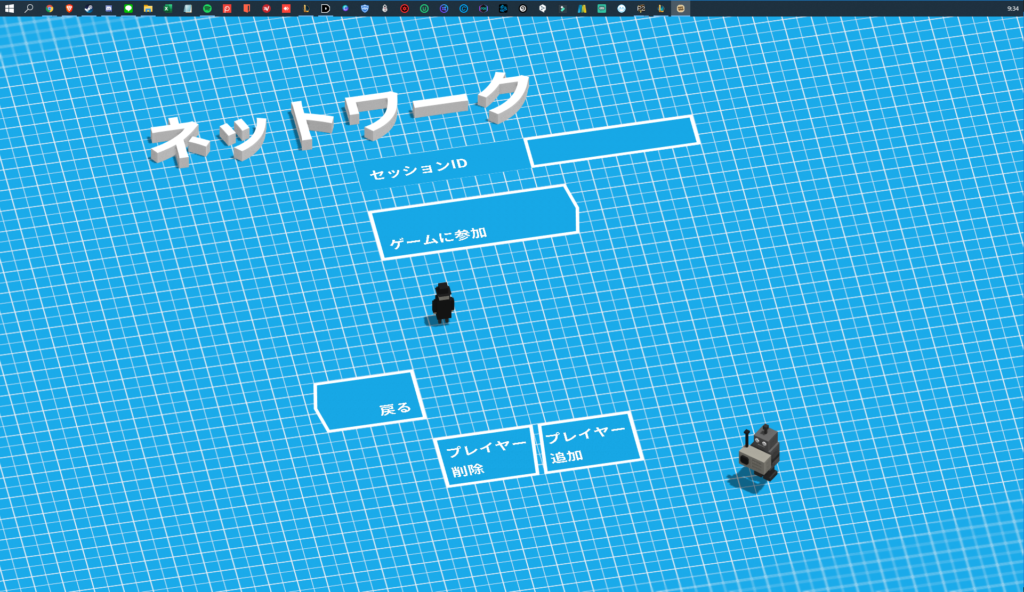Select プレイヤー削除 to remove a player
This screenshot has height=592, width=1024.
(485, 462)
